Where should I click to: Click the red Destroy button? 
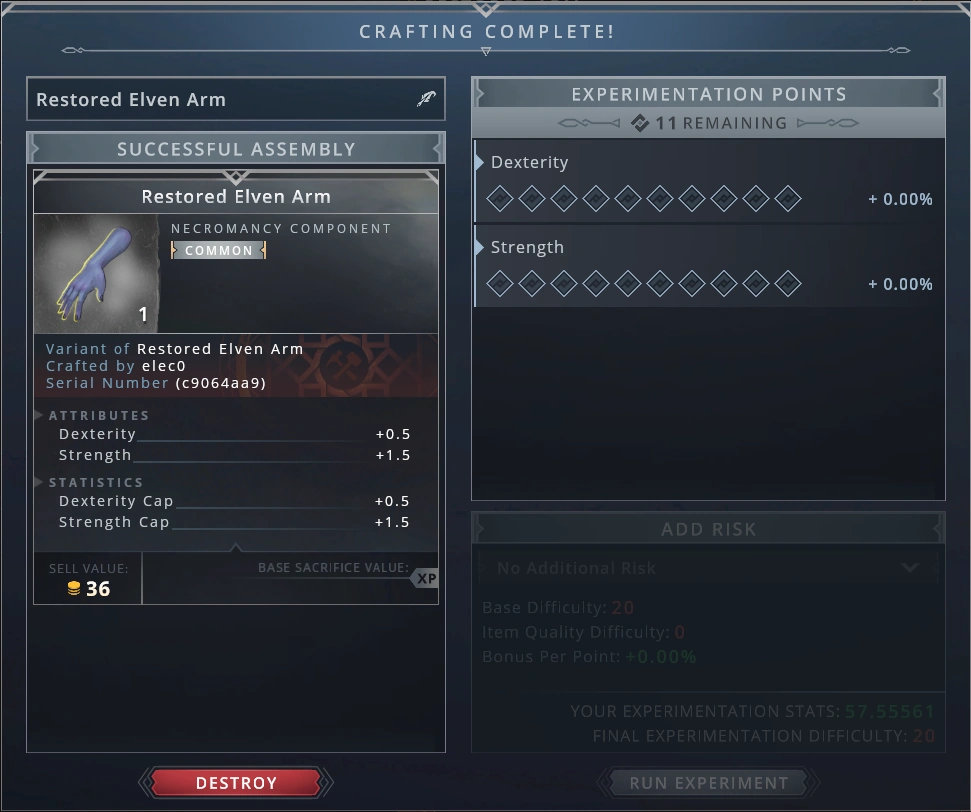[x=236, y=783]
